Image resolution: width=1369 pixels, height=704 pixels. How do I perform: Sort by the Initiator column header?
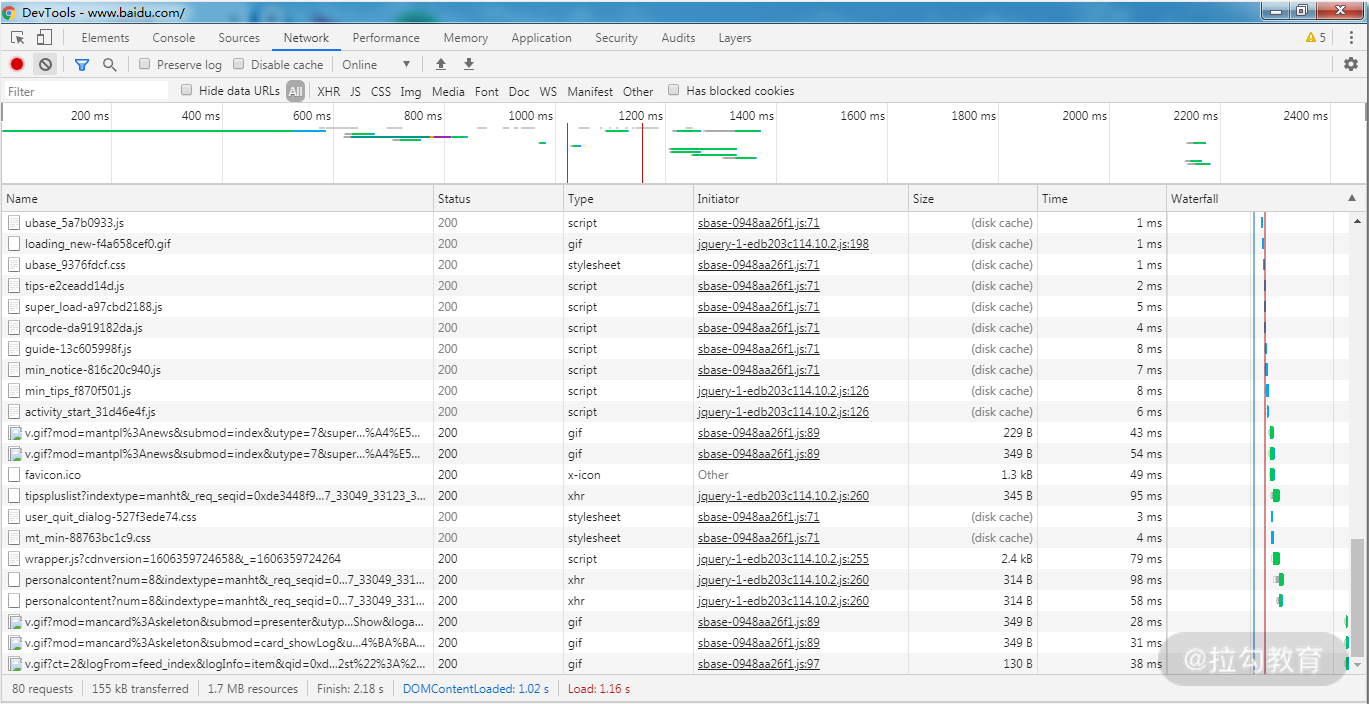click(x=801, y=198)
